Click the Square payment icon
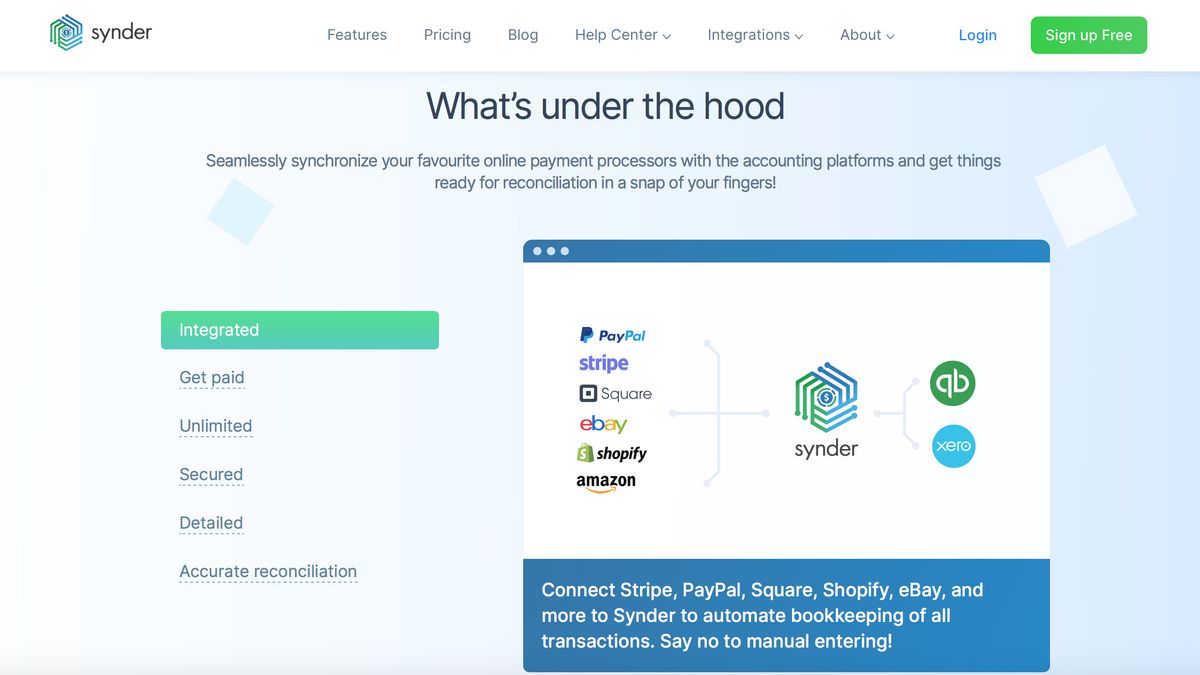Image resolution: width=1200 pixels, height=675 pixels. [616, 393]
